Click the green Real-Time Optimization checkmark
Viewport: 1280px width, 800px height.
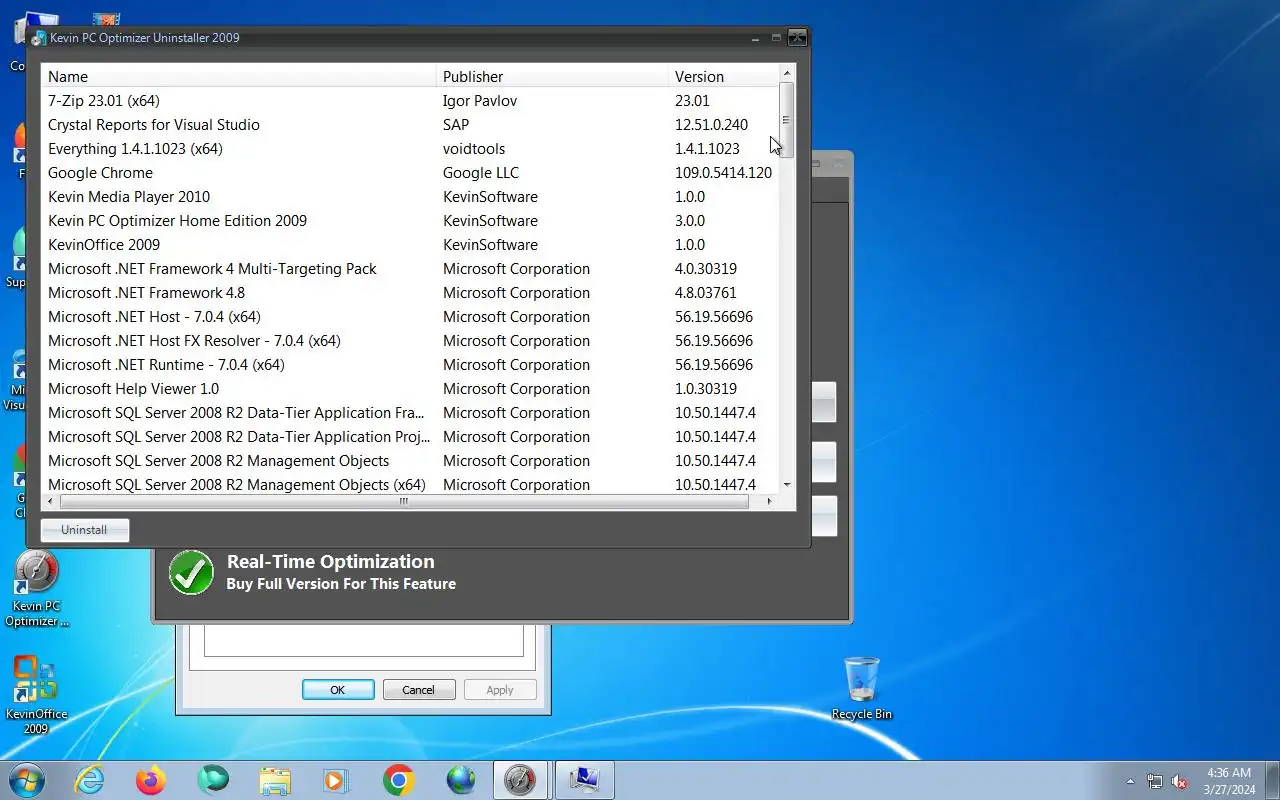(191, 572)
